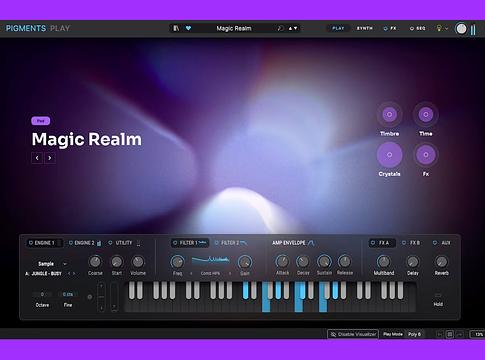Open the lightbulb dropdown chevron
The height and width of the screenshot is (360, 485).
click(446, 29)
